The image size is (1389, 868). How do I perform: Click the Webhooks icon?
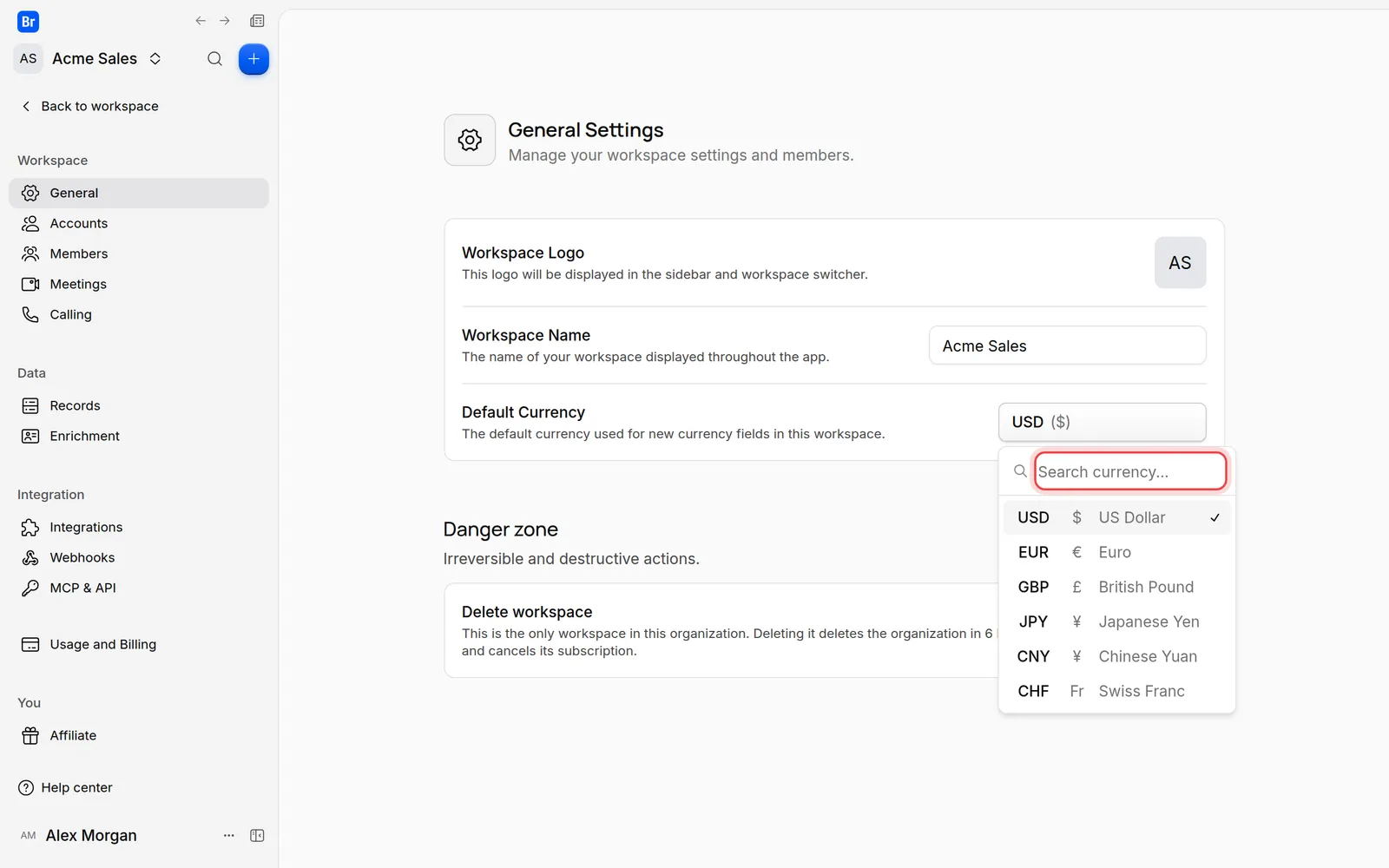[x=30, y=557]
